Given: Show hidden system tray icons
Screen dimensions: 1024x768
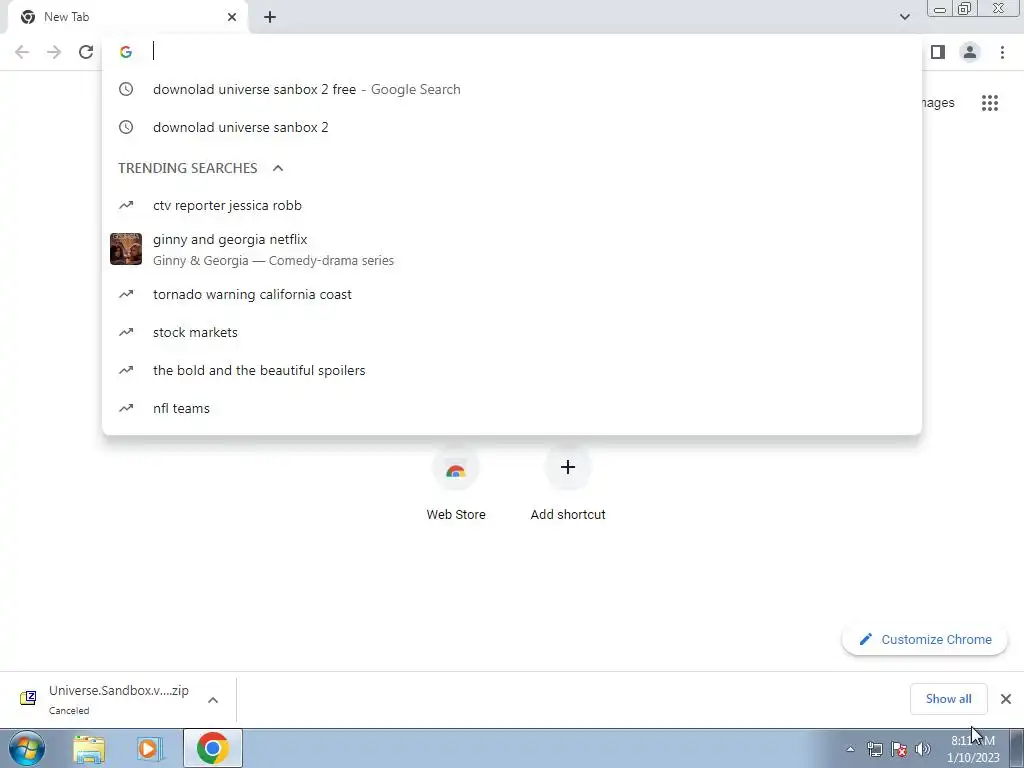Looking at the screenshot, I should 850,749.
